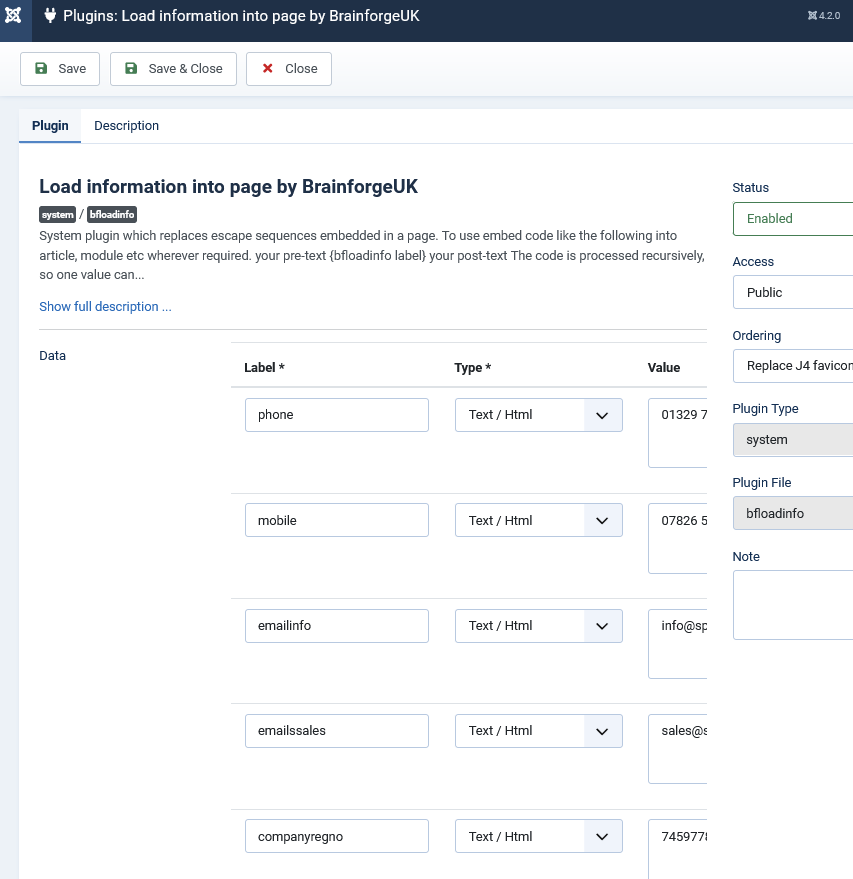Image resolution: width=853 pixels, height=879 pixels.
Task: Click the bfloadinfo badge
Action: point(112,215)
